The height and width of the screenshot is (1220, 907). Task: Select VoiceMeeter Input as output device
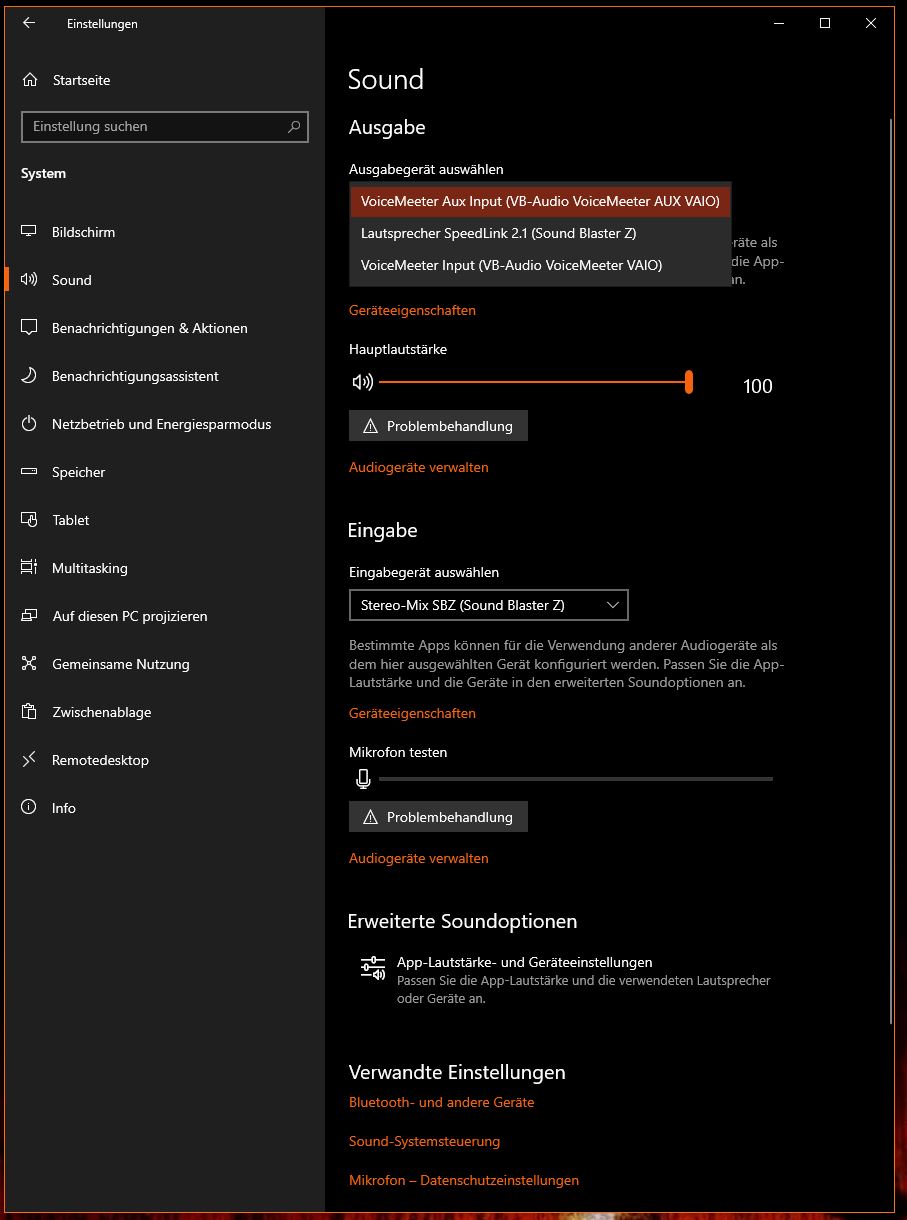(540, 265)
